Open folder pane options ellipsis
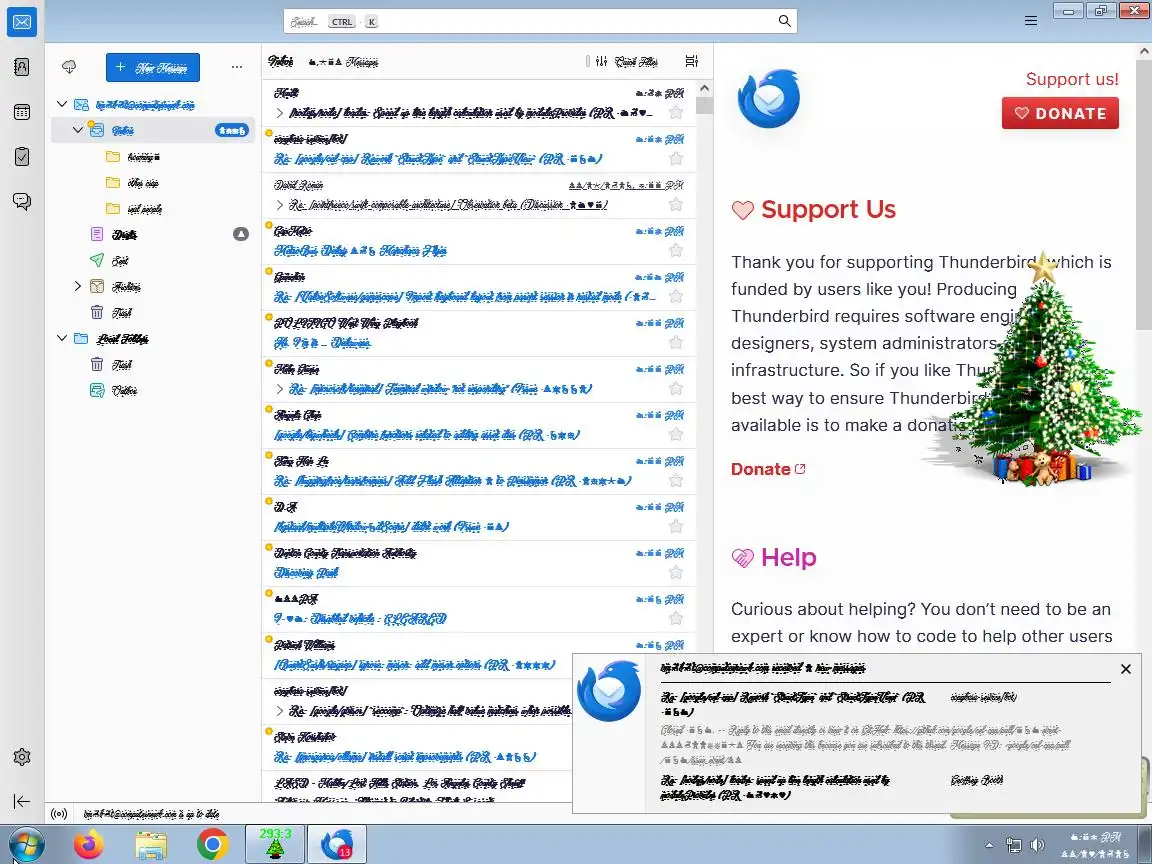This screenshot has width=1152, height=864. [237, 67]
